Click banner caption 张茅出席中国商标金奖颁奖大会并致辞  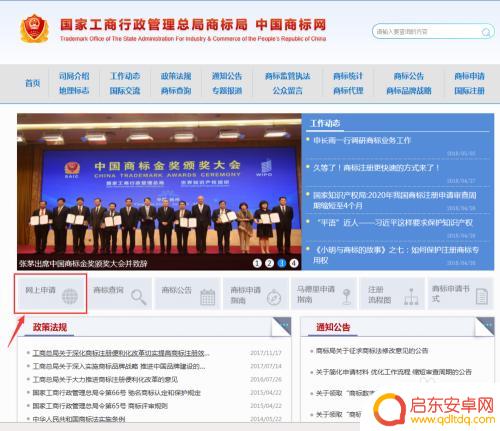click(83, 264)
